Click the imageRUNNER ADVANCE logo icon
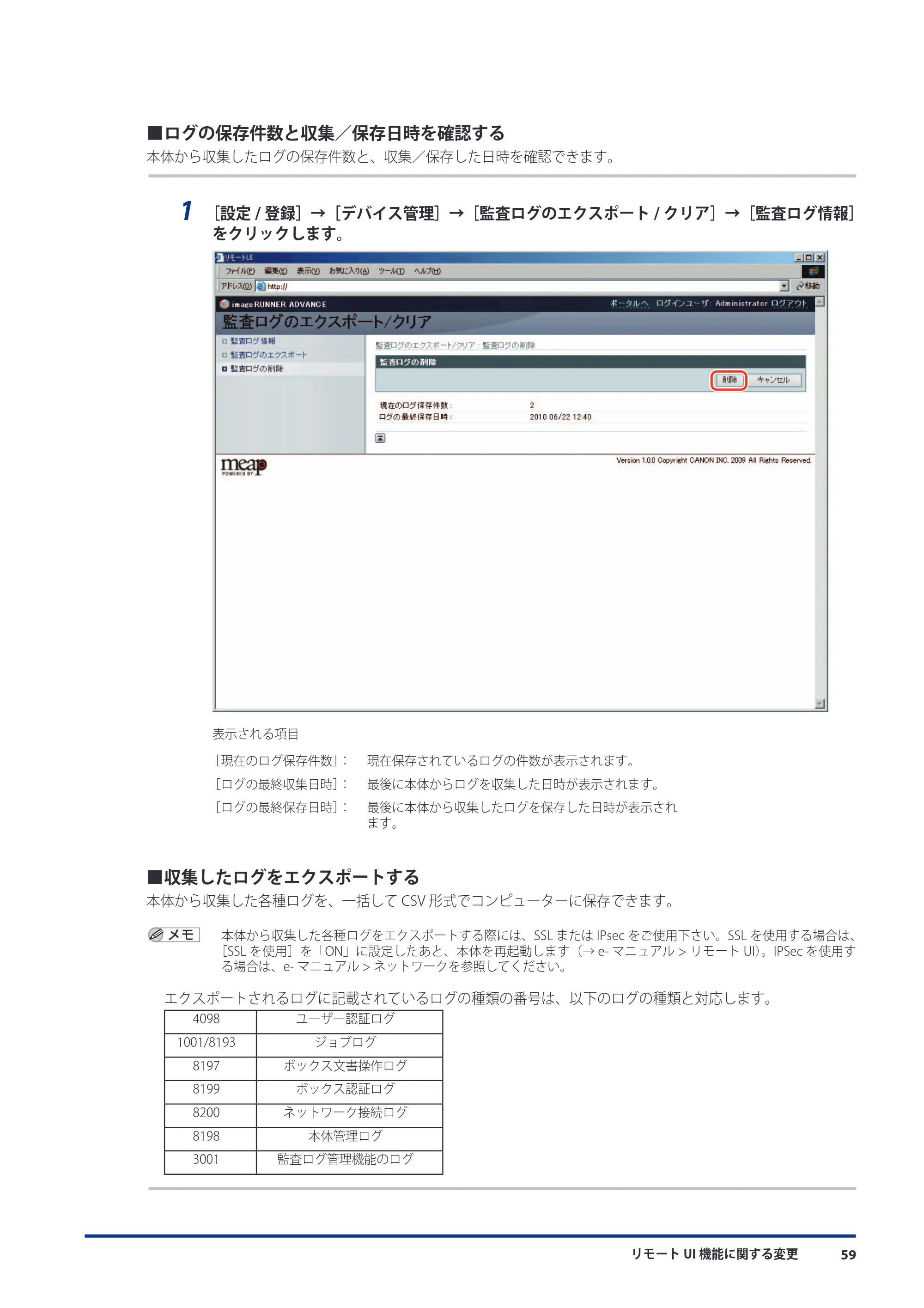This screenshot has height=1308, width=924. pos(225,304)
